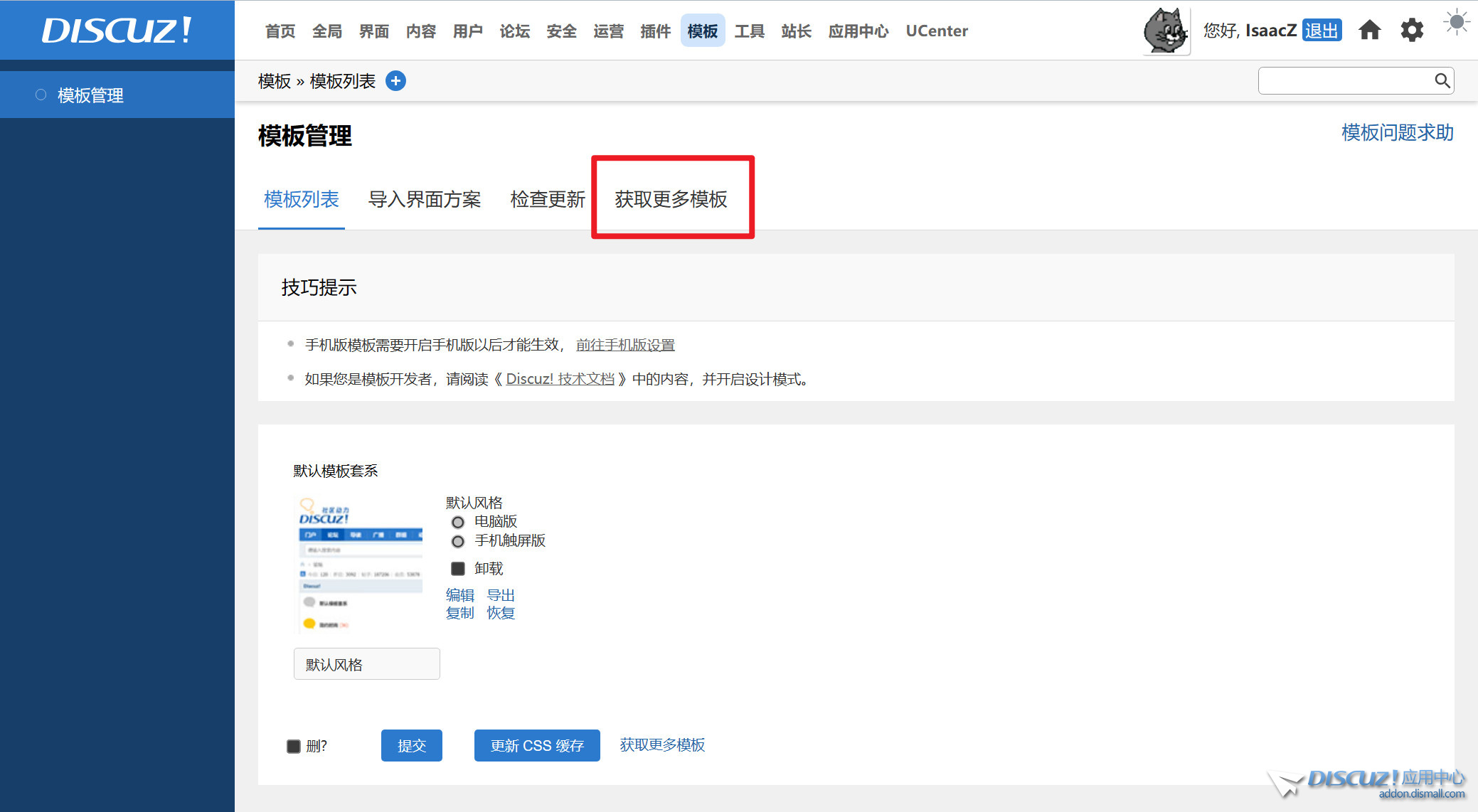Click 更新 CSS 缓存 button

[x=537, y=746]
